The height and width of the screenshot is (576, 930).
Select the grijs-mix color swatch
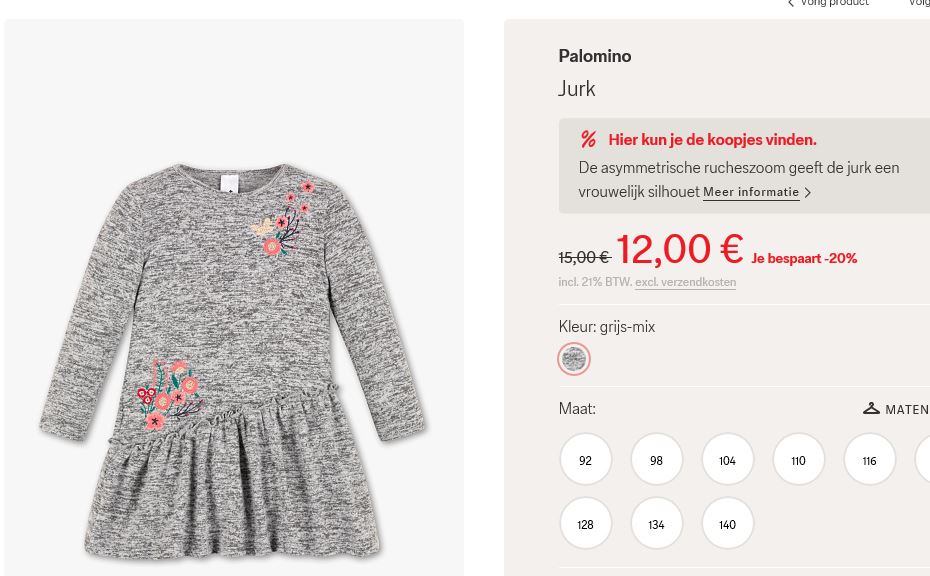tap(574, 359)
